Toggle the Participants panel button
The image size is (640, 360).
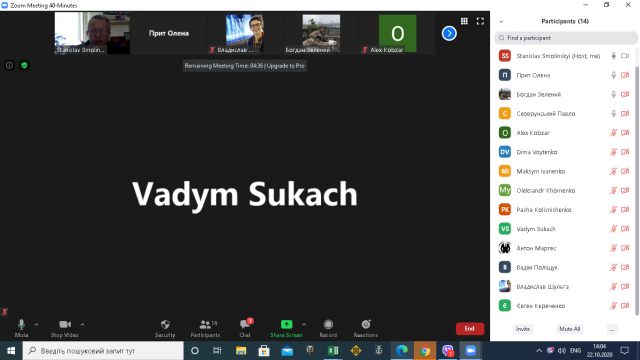pyautogui.click(x=205, y=328)
